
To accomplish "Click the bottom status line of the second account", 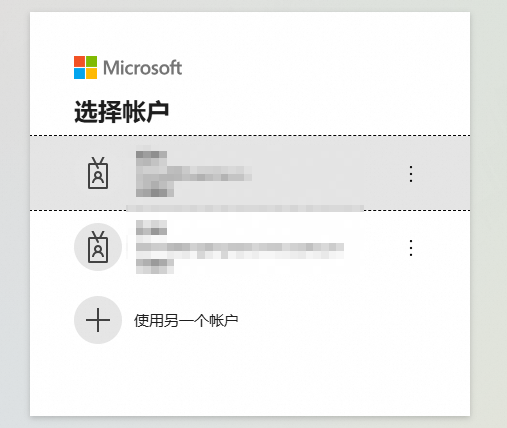I will pos(155,266).
